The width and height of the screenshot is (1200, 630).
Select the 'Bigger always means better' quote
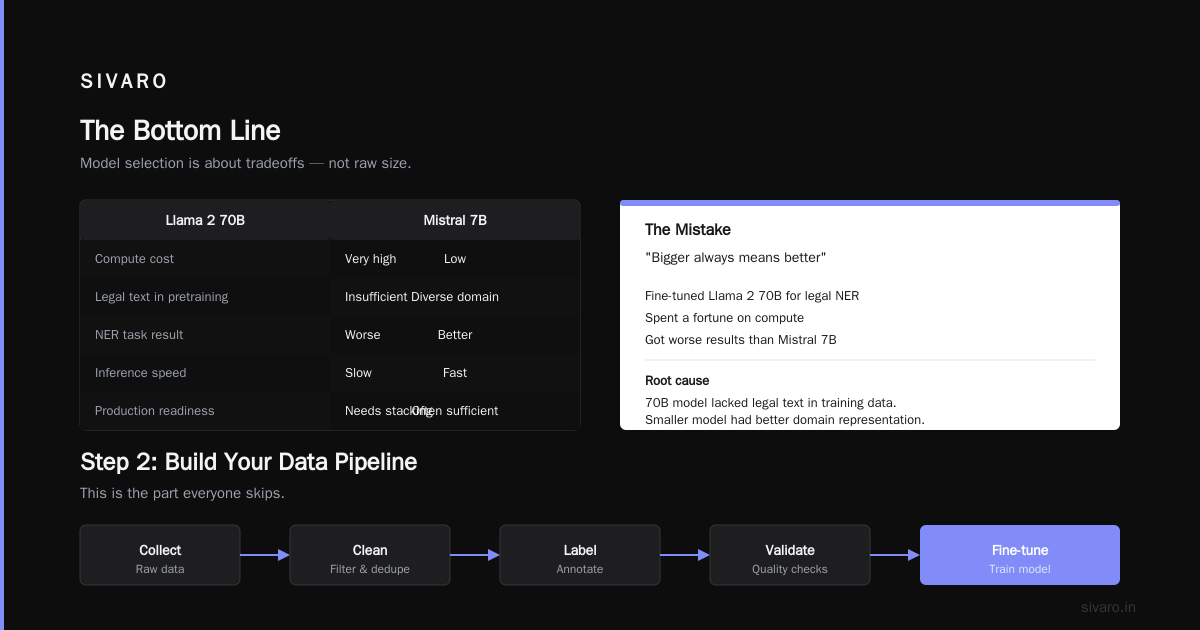(736, 258)
